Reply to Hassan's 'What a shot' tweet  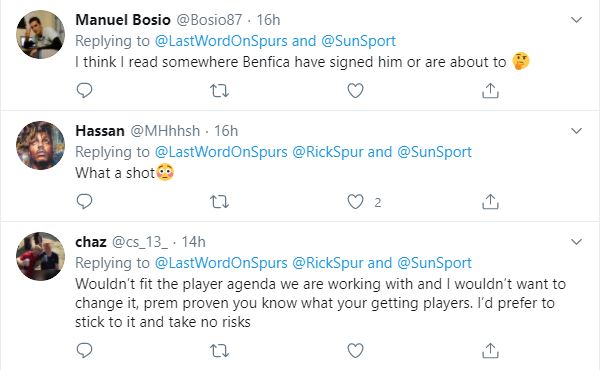[x=84, y=201]
